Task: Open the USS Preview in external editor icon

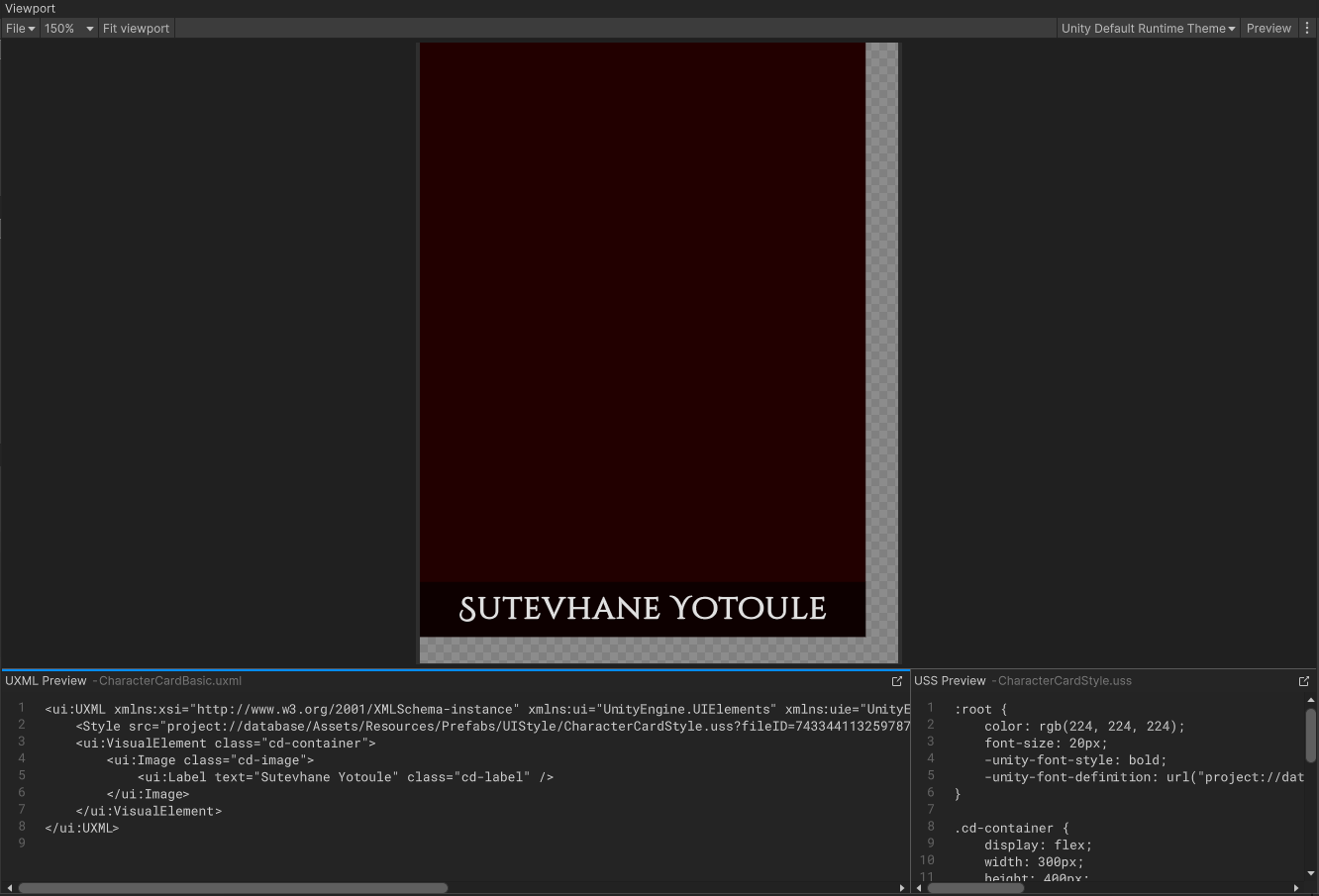Action: [x=1304, y=681]
